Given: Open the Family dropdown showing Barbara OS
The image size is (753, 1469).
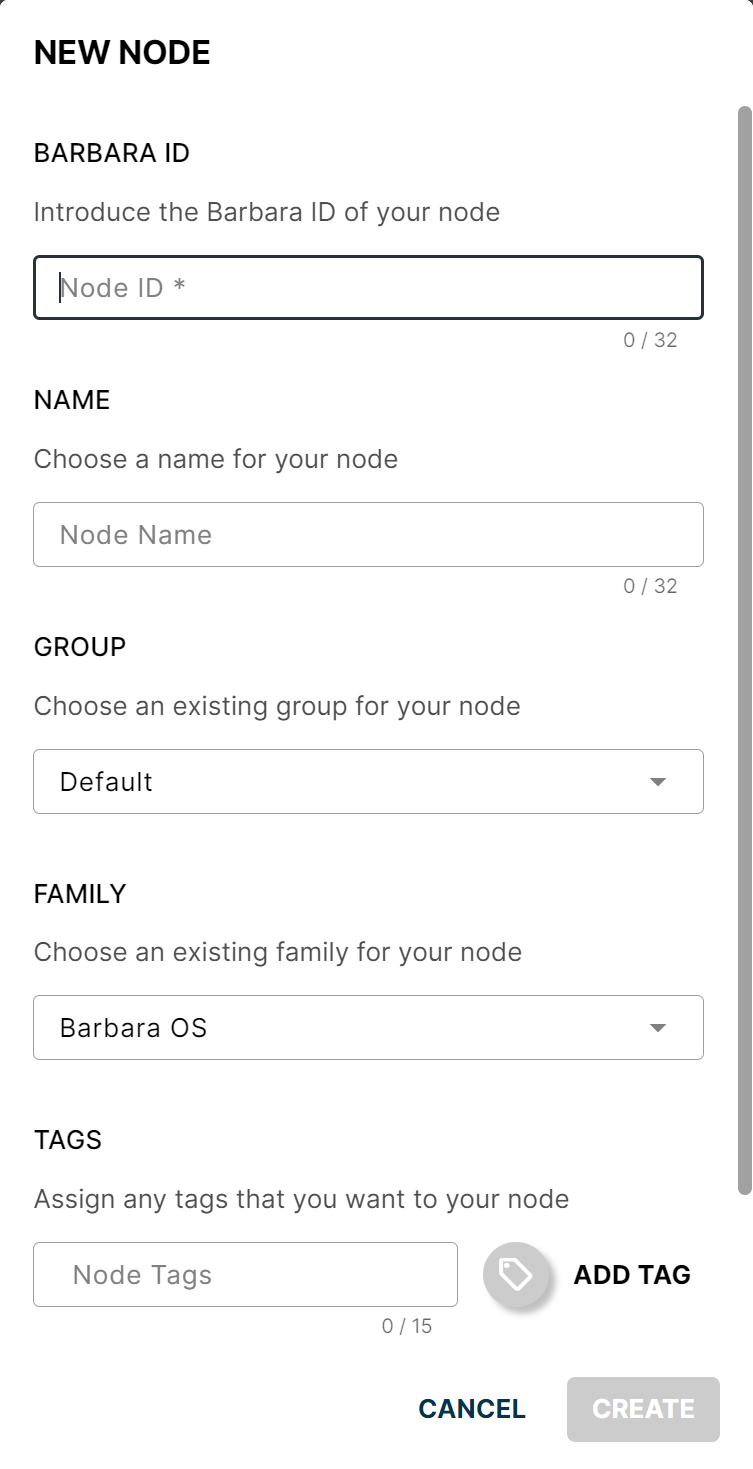Looking at the screenshot, I should coord(368,1027).
